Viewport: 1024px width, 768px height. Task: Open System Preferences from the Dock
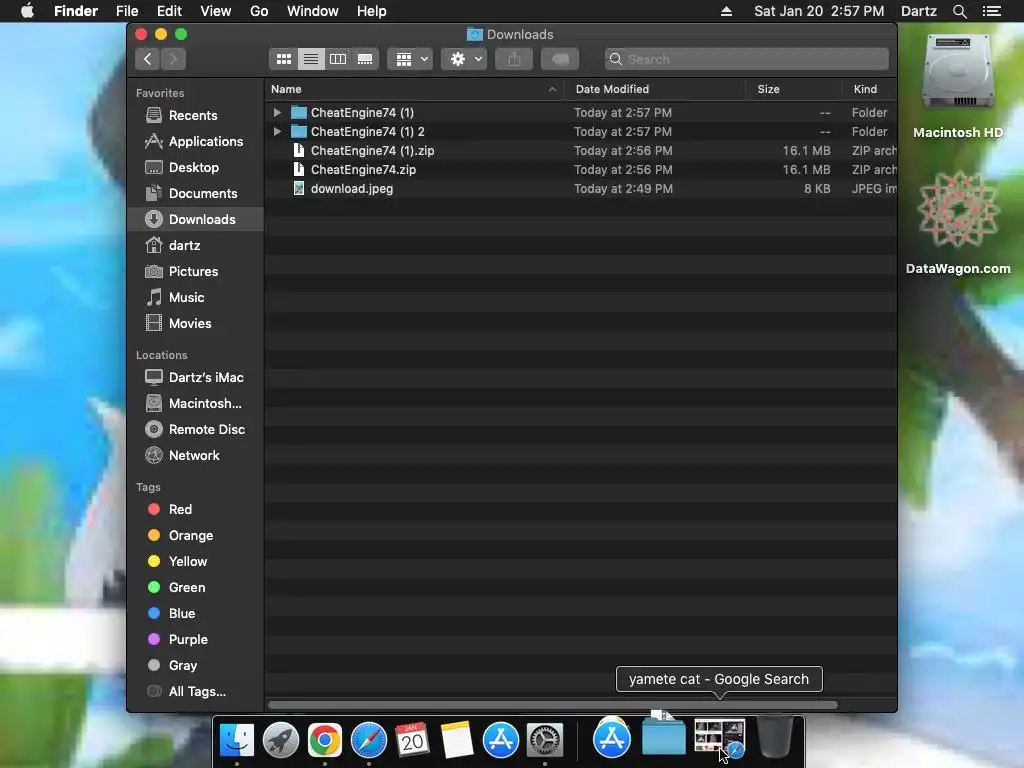545,740
